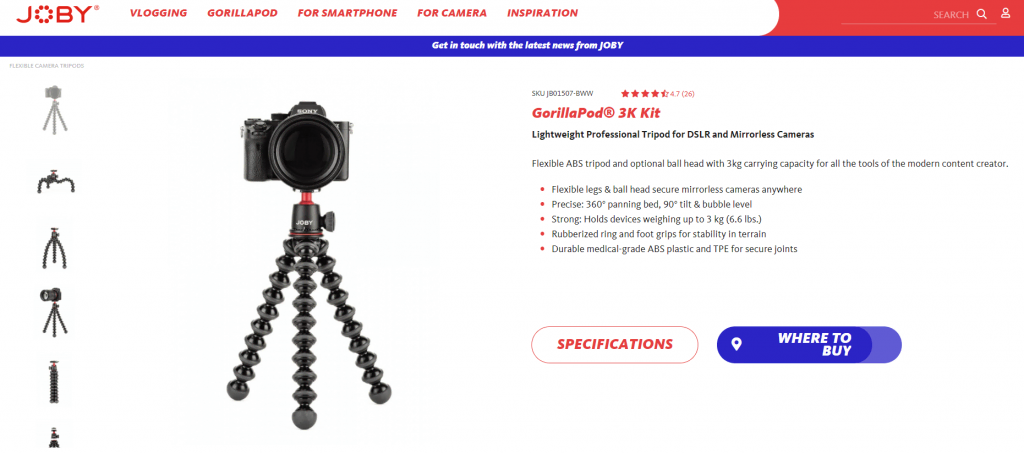Open the For Camera menu

(452, 13)
